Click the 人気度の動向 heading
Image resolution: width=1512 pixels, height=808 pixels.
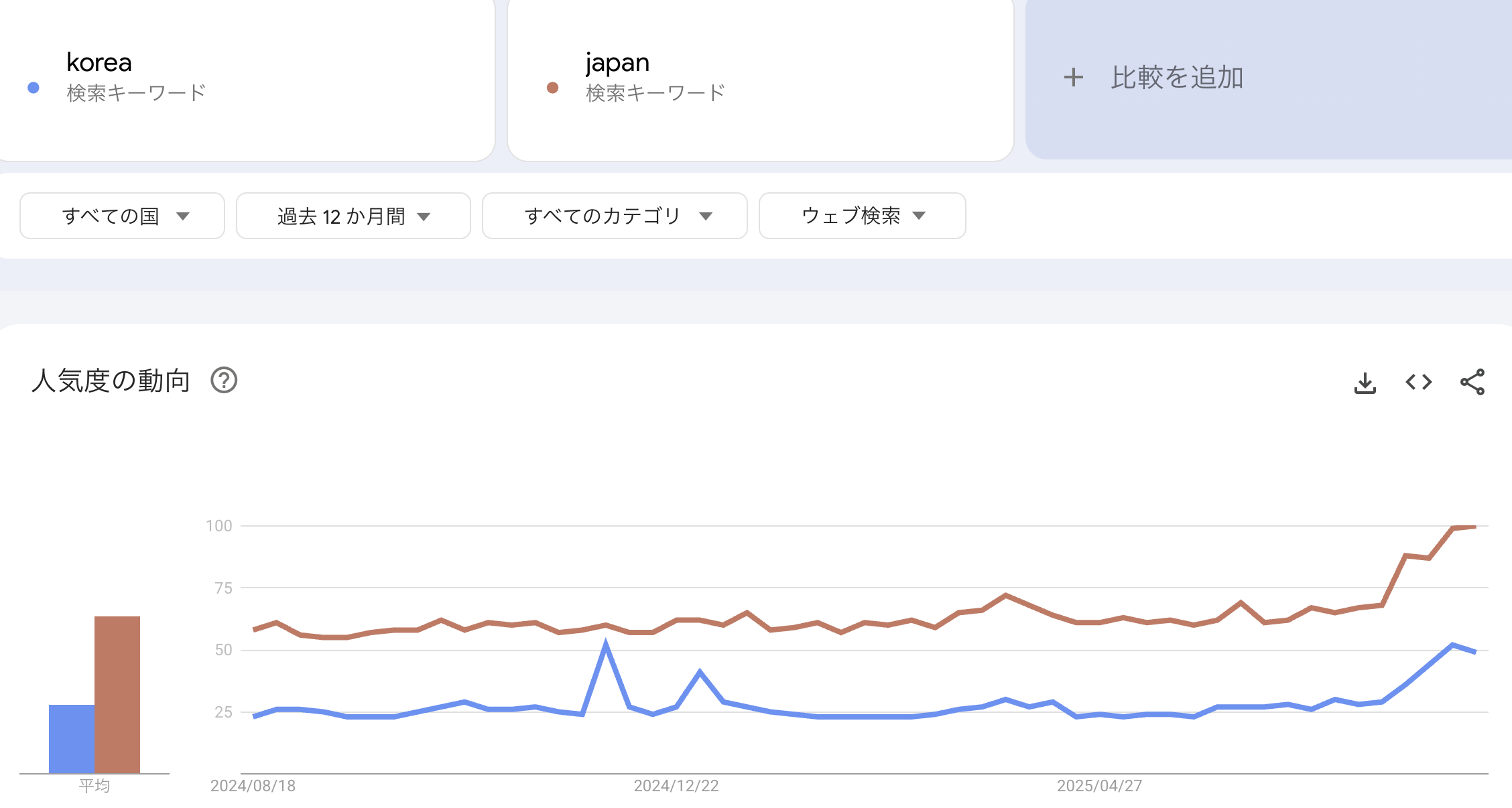111,381
